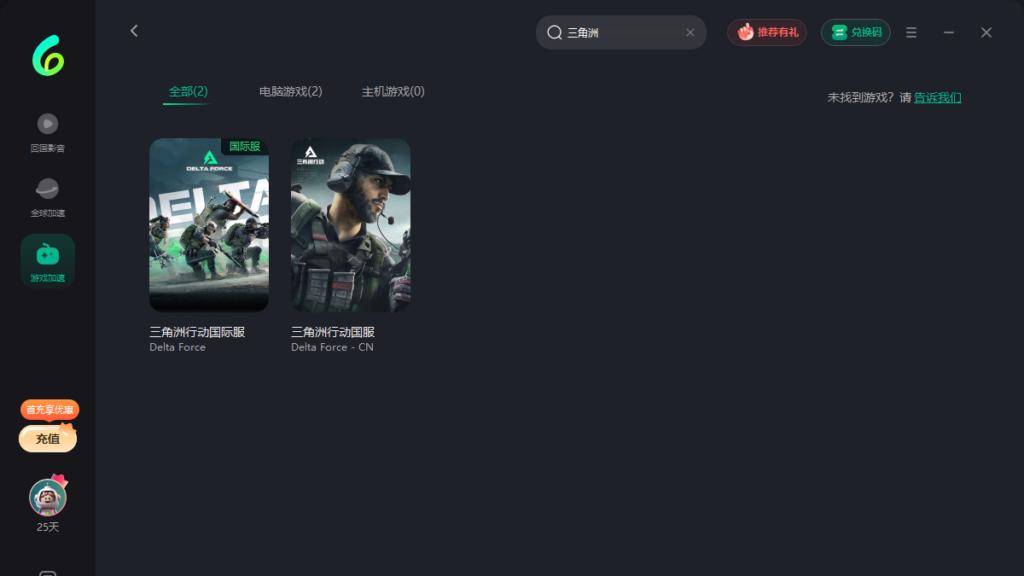Select the 三角洲行动国际服 game cover

point(209,225)
